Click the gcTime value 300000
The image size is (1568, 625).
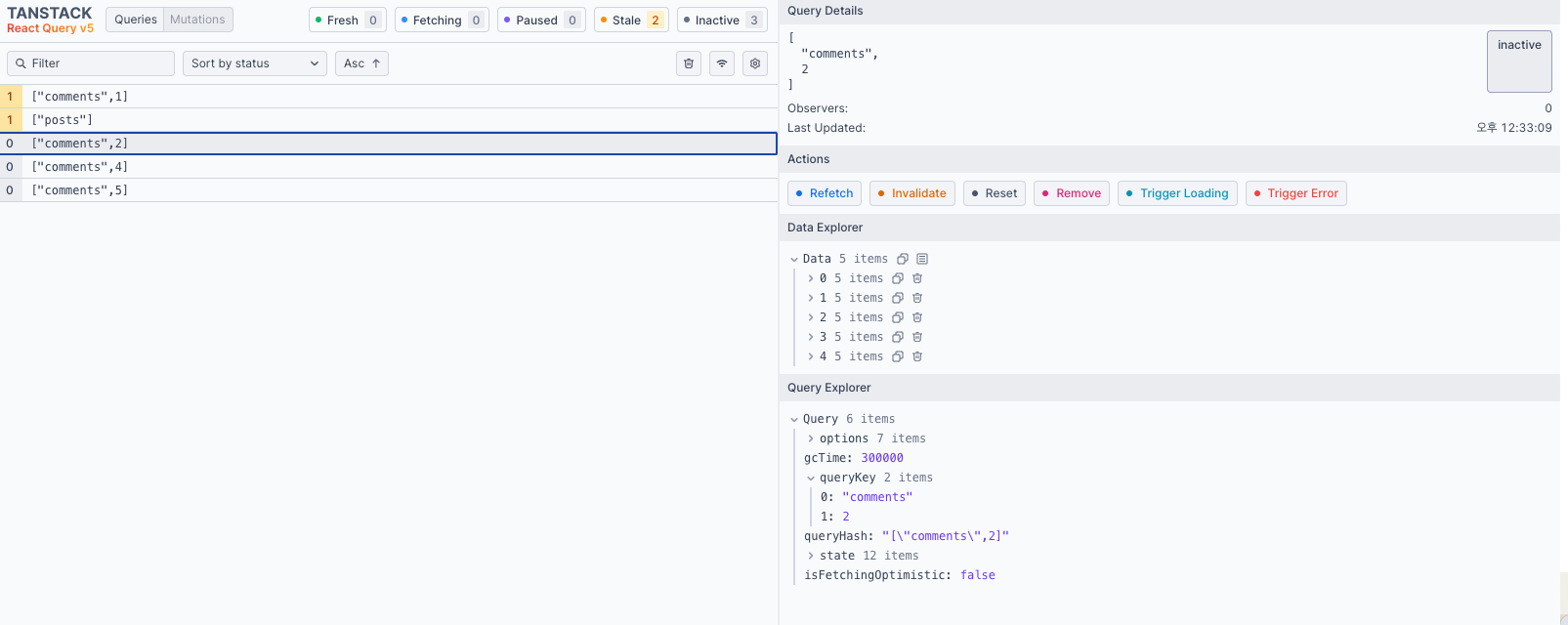(x=882, y=458)
